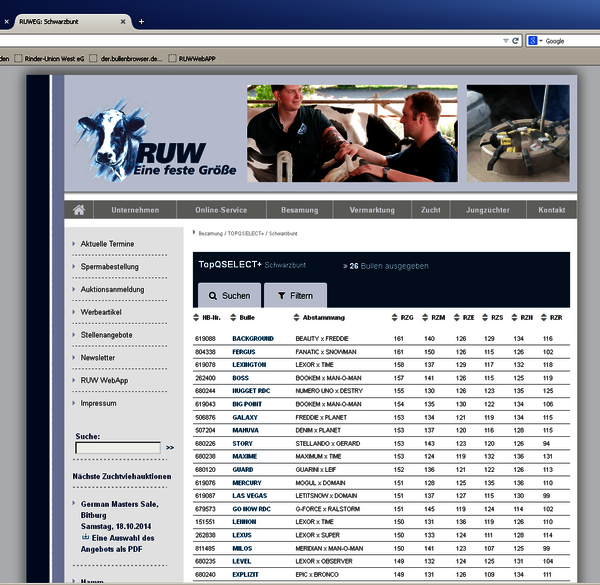Click the RUW cow logo
The image size is (600, 585).
155,140
